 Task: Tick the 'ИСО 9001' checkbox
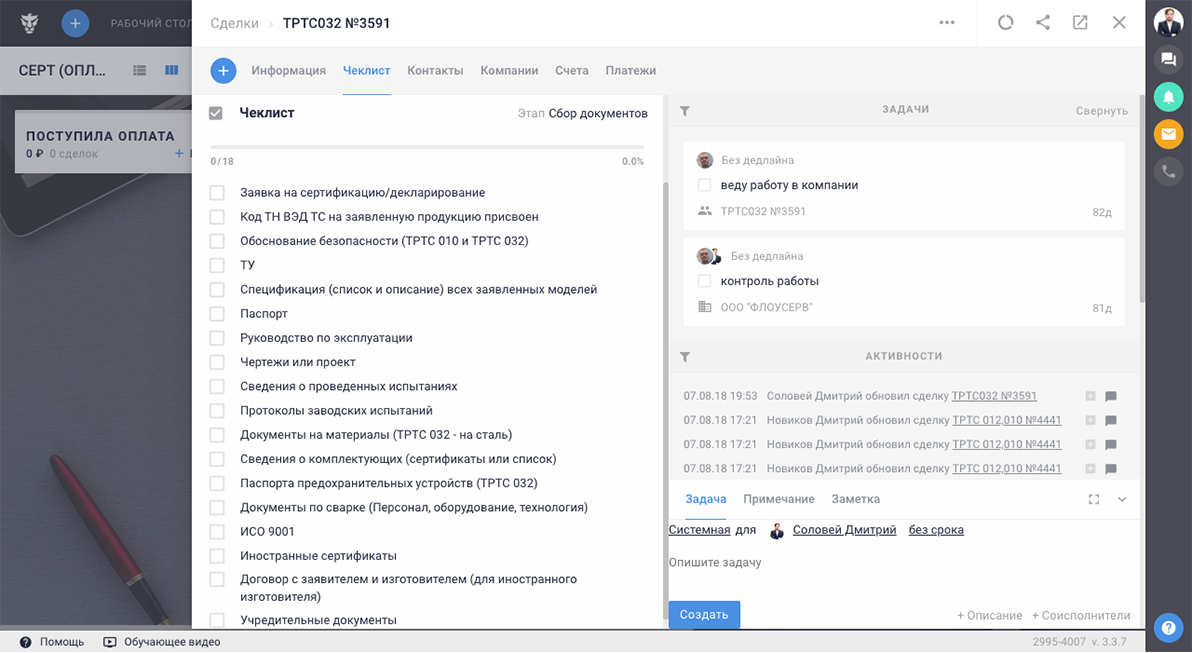pos(217,532)
